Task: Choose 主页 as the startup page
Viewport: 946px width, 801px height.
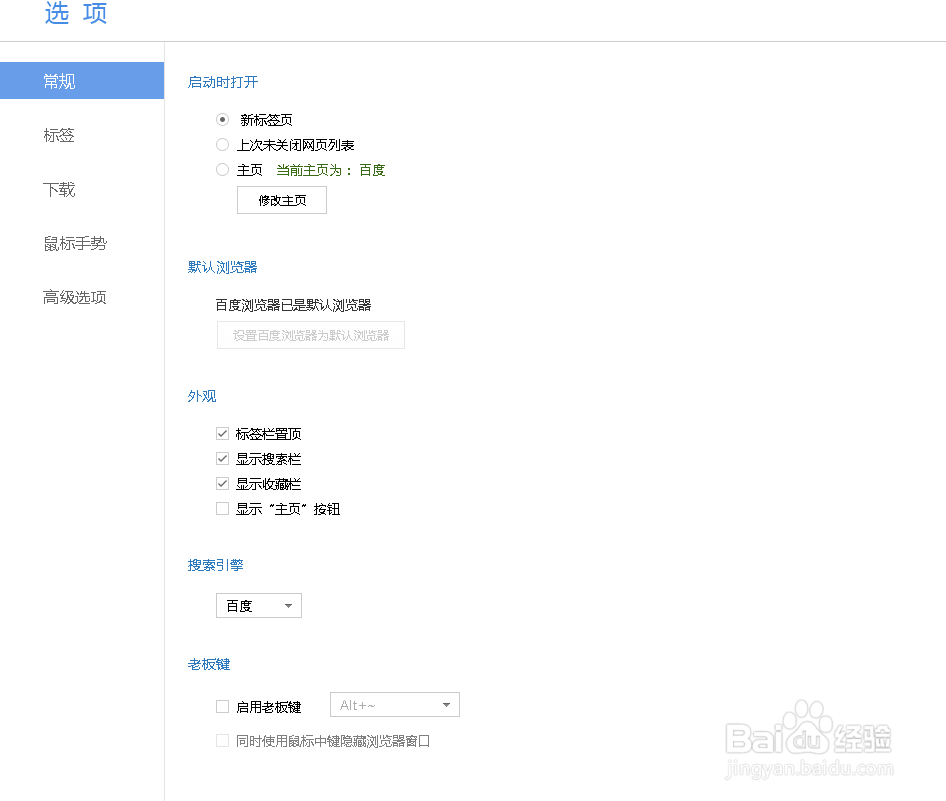Action: (x=222, y=169)
